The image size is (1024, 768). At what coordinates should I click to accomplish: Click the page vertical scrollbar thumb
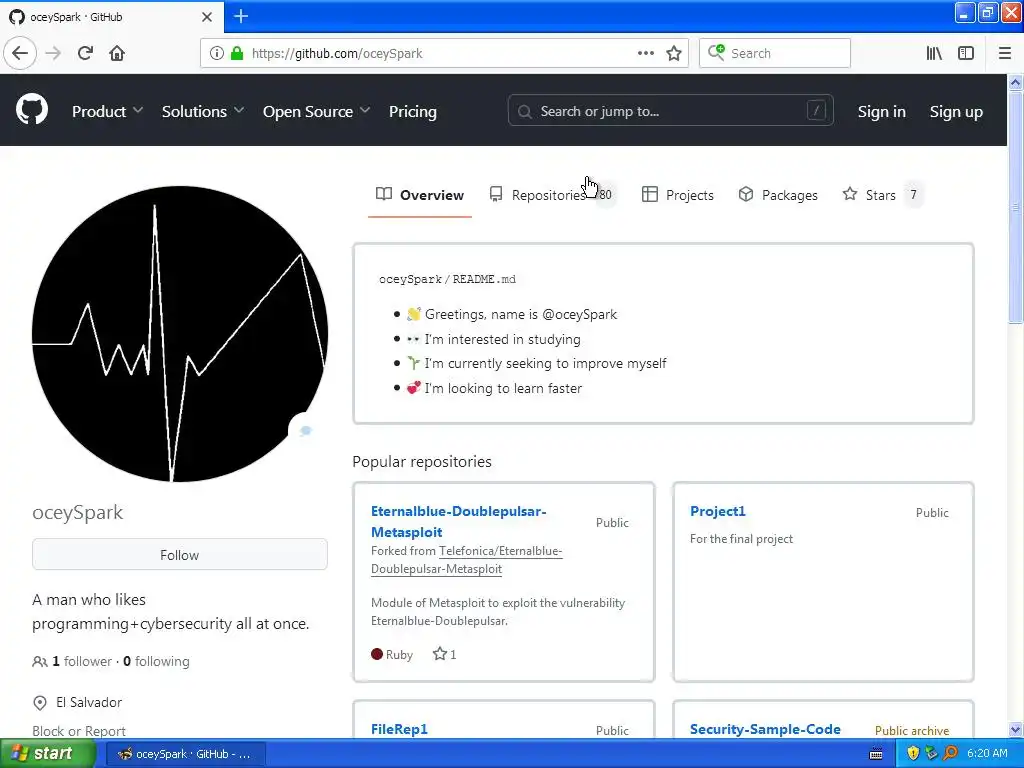click(x=1015, y=207)
